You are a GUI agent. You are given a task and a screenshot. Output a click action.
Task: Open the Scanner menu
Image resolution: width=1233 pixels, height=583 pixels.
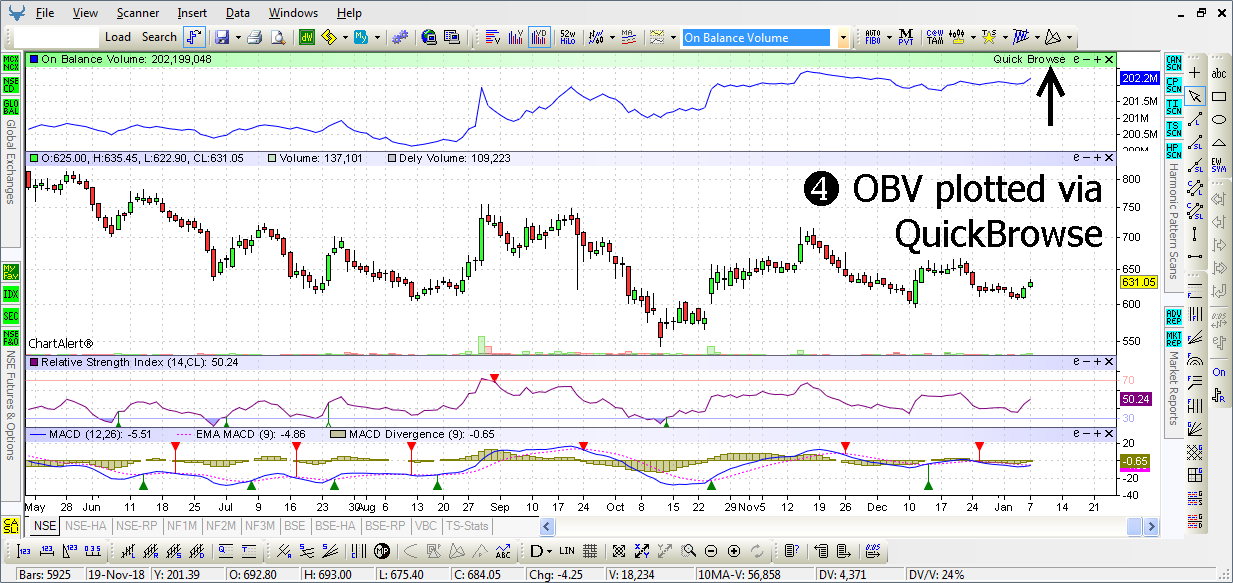[x=137, y=13]
